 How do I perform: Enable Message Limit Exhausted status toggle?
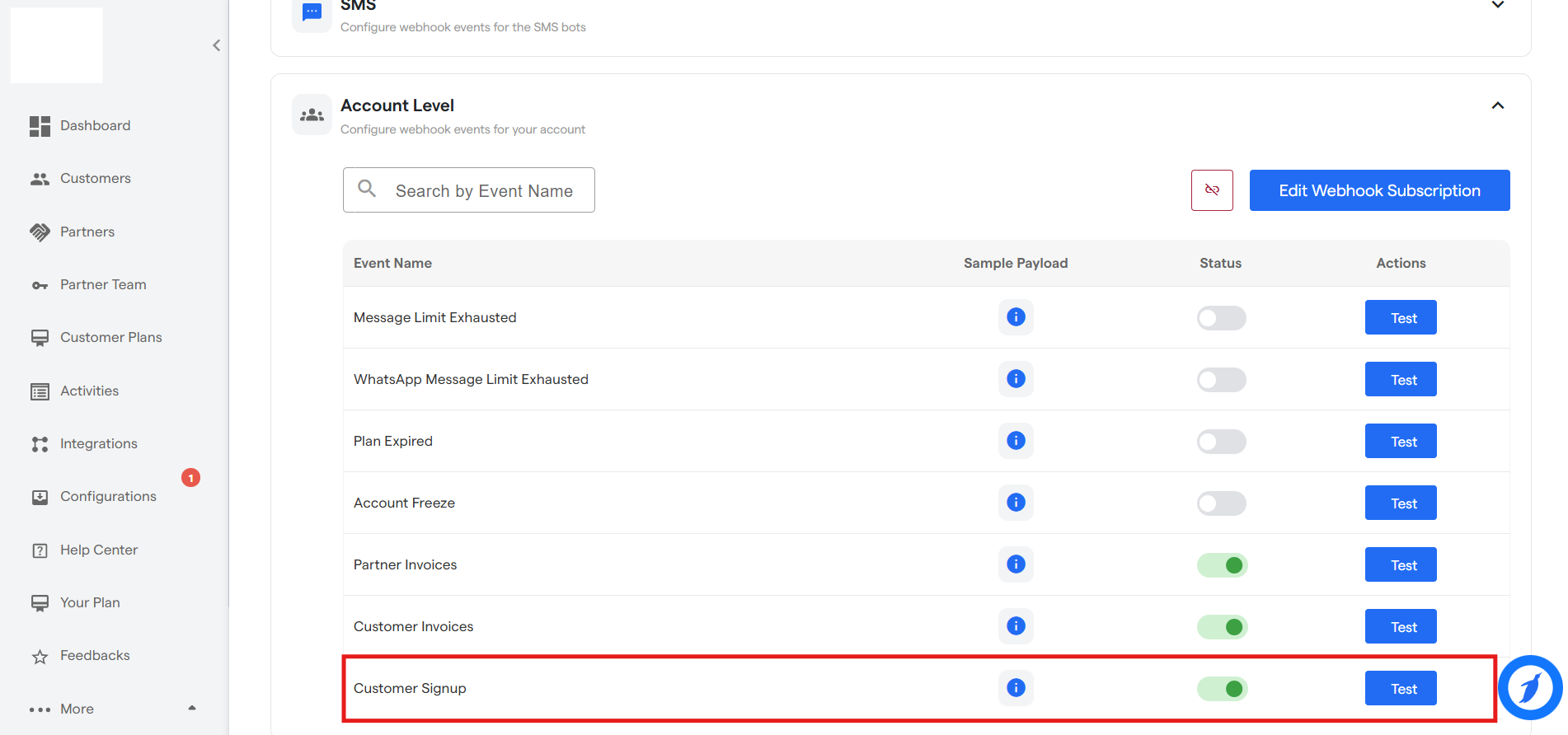click(x=1221, y=318)
